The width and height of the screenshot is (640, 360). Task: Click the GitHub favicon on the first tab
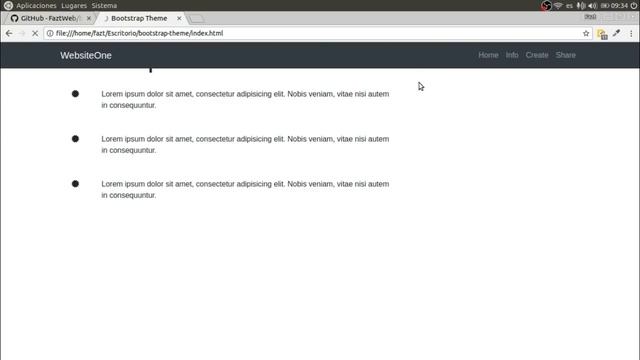click(x=14, y=18)
